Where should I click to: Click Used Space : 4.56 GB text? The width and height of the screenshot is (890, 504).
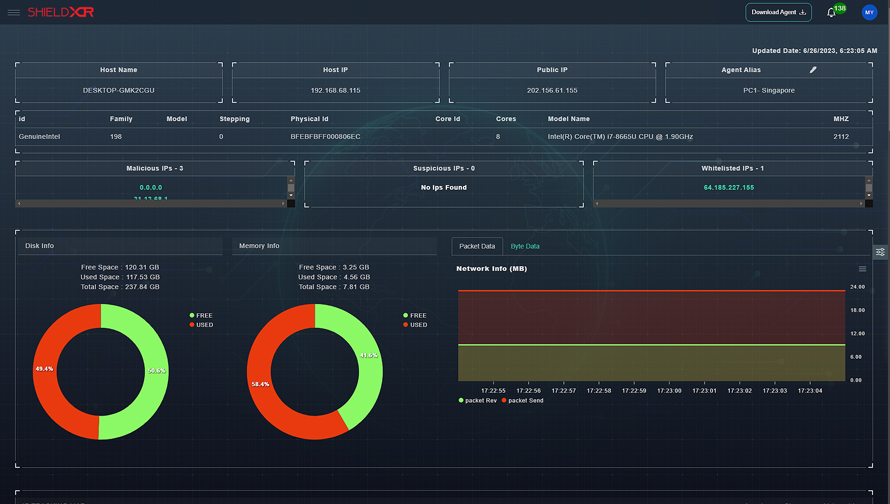334,278
